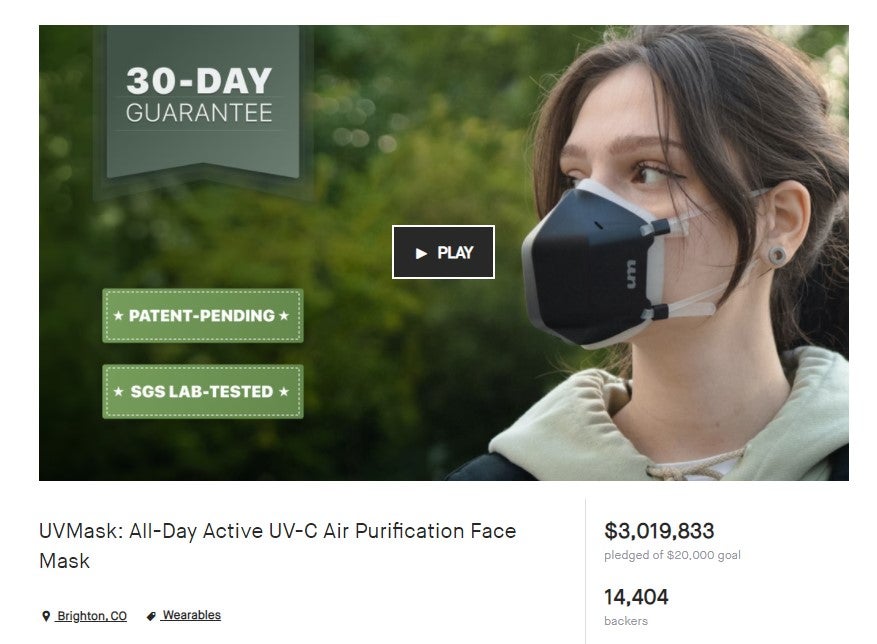This screenshot has height=644, width=877.
Task: Click the play triangle icon
Action: point(421,253)
